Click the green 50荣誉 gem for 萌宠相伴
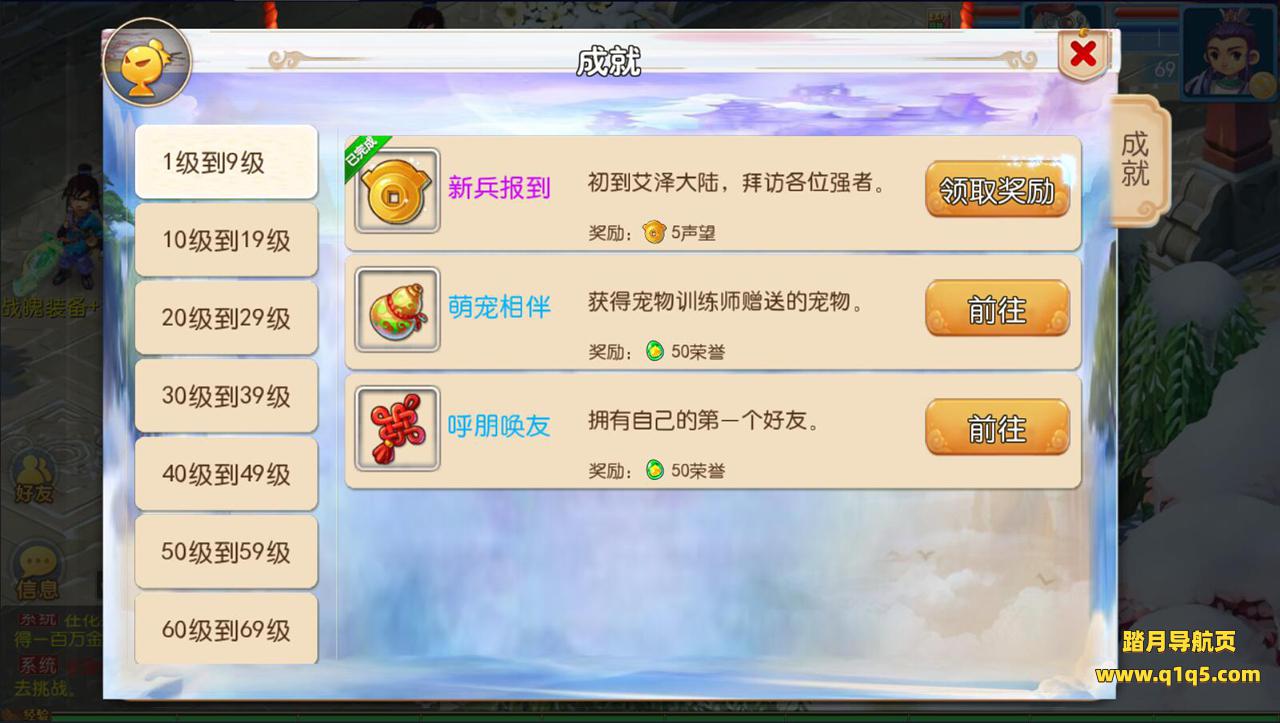1280x723 pixels. 654,351
